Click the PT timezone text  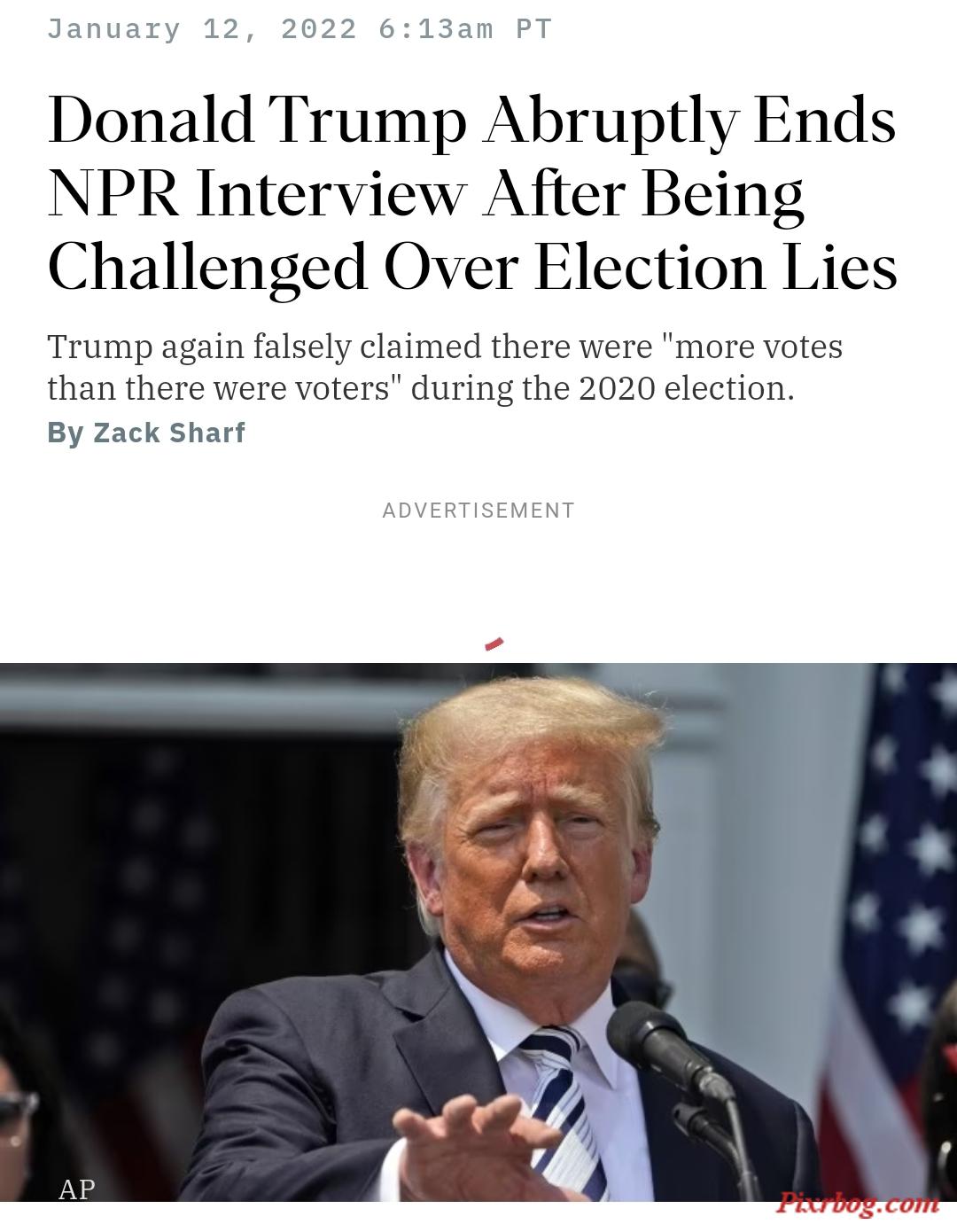click(x=534, y=29)
